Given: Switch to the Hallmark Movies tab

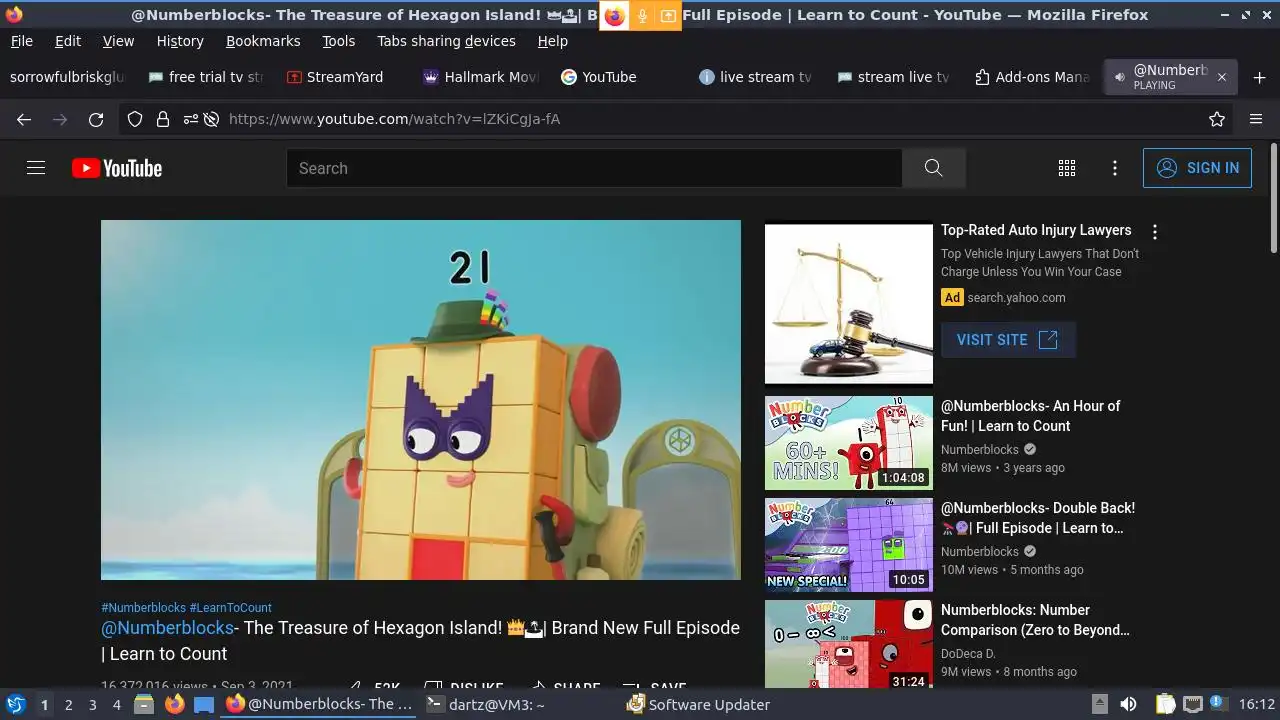Looking at the screenshot, I should coord(480,77).
